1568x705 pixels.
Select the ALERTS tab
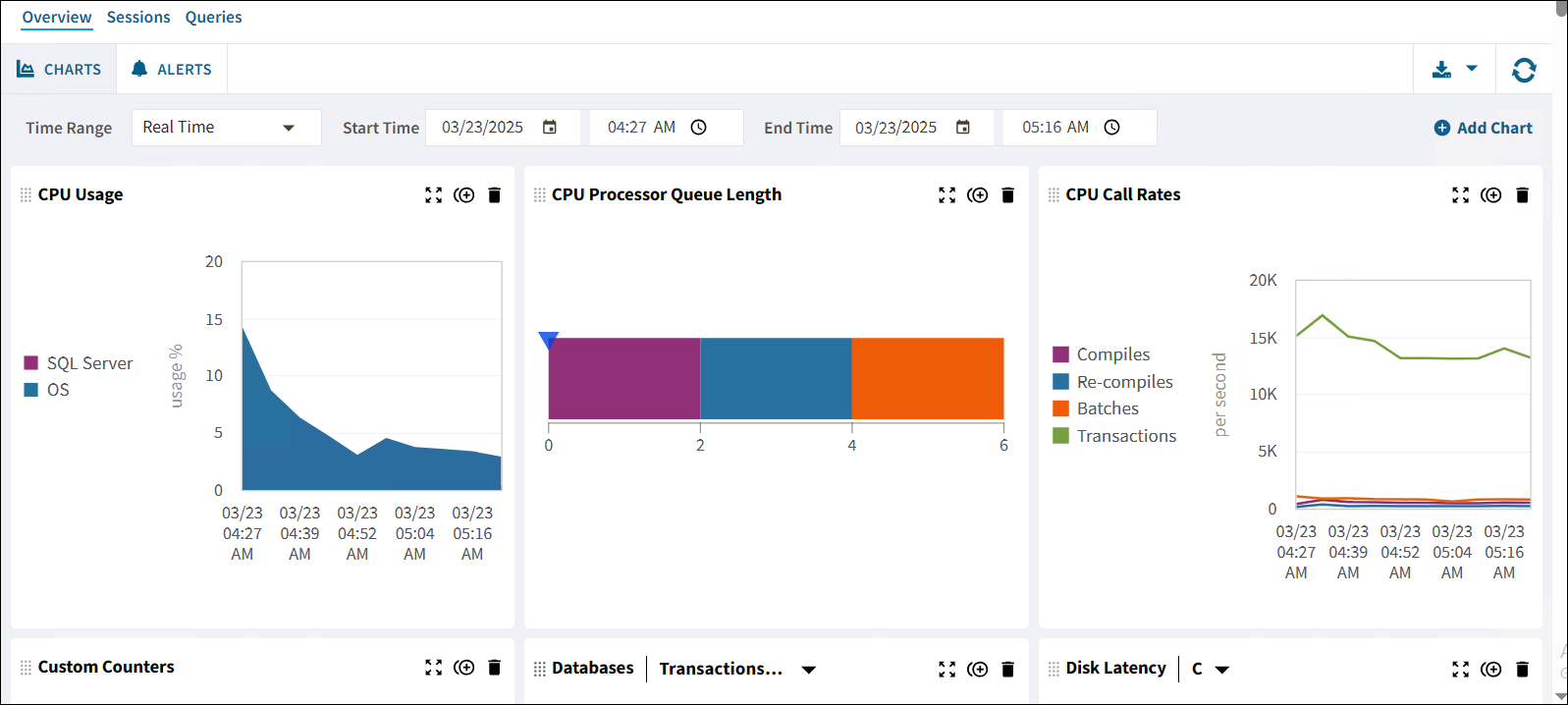click(172, 70)
